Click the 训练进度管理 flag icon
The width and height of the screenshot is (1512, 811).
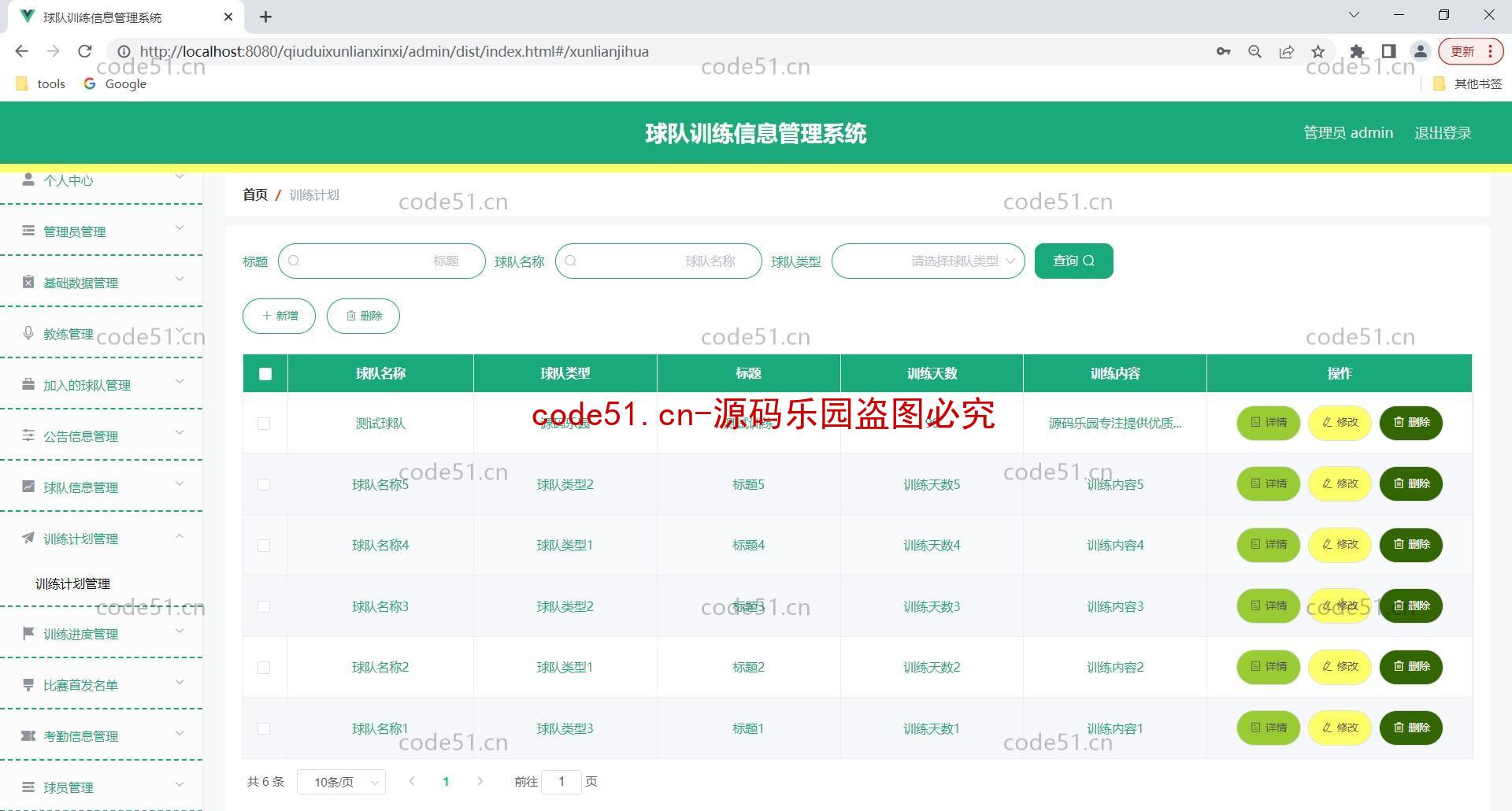(28, 633)
